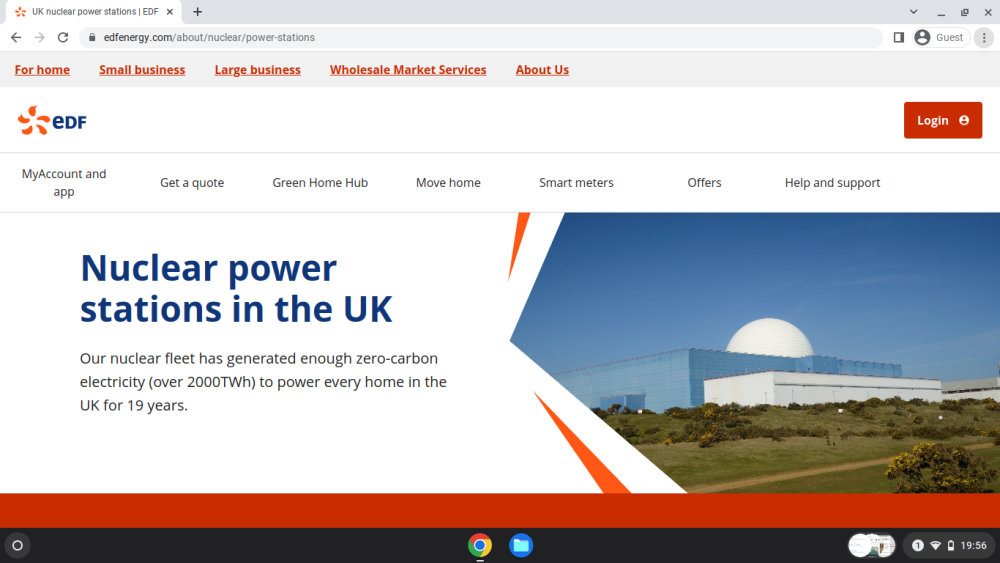Open the Large business link
The height and width of the screenshot is (563, 1000).
[258, 69]
